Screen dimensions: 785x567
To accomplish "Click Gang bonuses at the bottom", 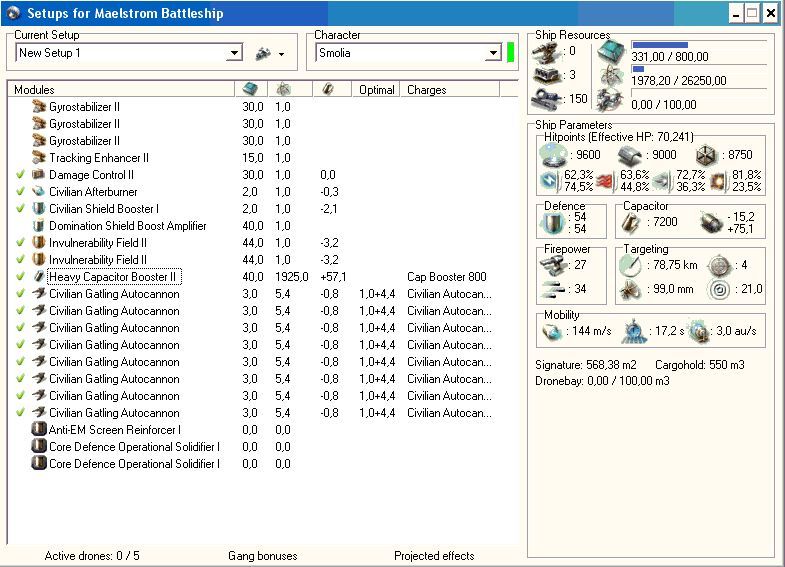I will click(262, 556).
